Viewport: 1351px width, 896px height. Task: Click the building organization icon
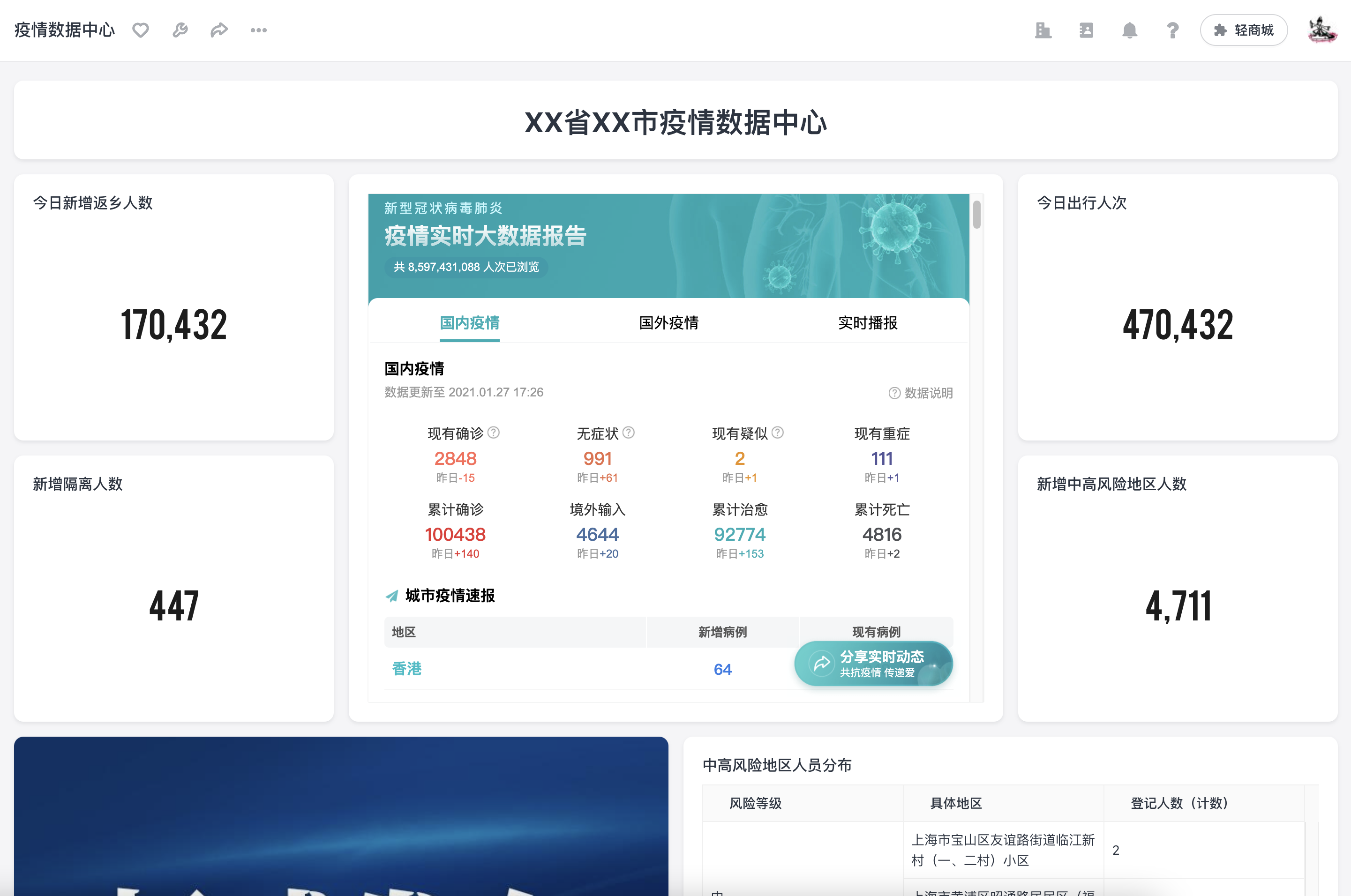point(1043,30)
